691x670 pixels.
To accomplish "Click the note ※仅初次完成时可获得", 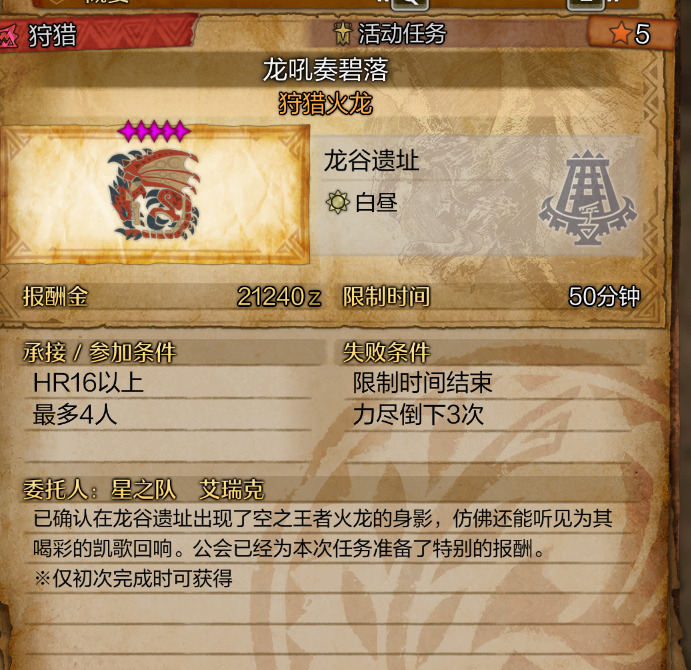I will point(134,578).
